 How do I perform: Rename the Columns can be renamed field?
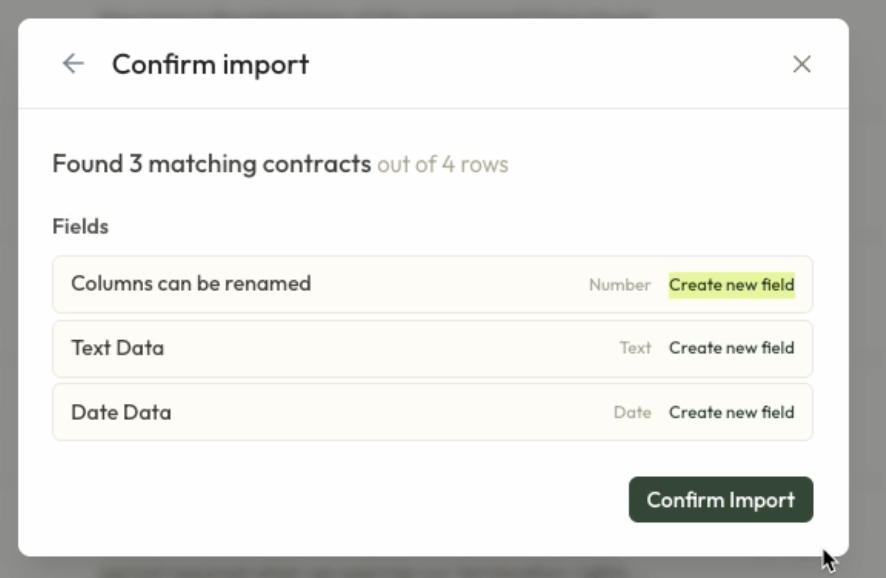pos(191,284)
